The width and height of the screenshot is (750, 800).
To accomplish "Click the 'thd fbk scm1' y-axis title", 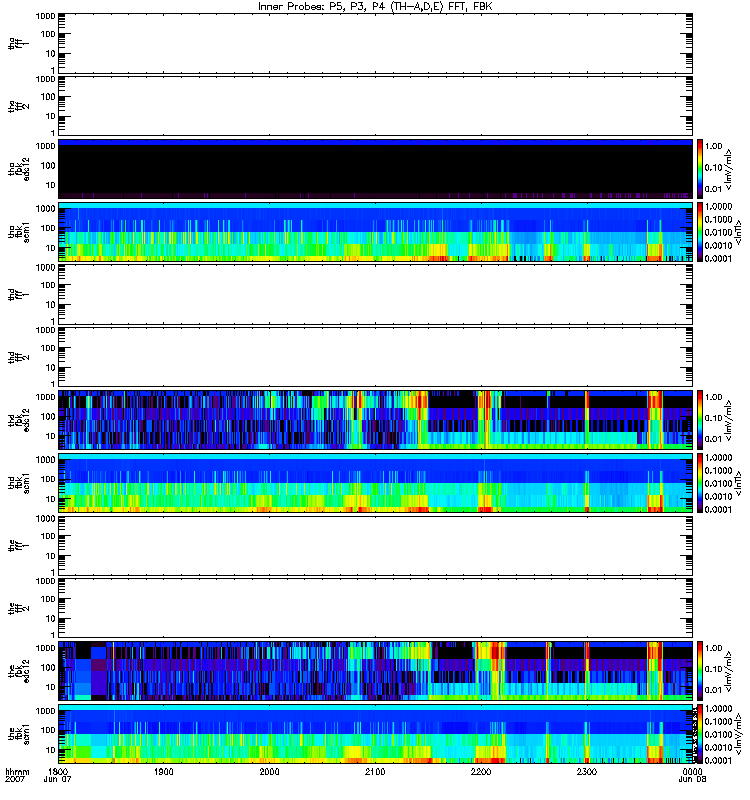I will click(18, 483).
